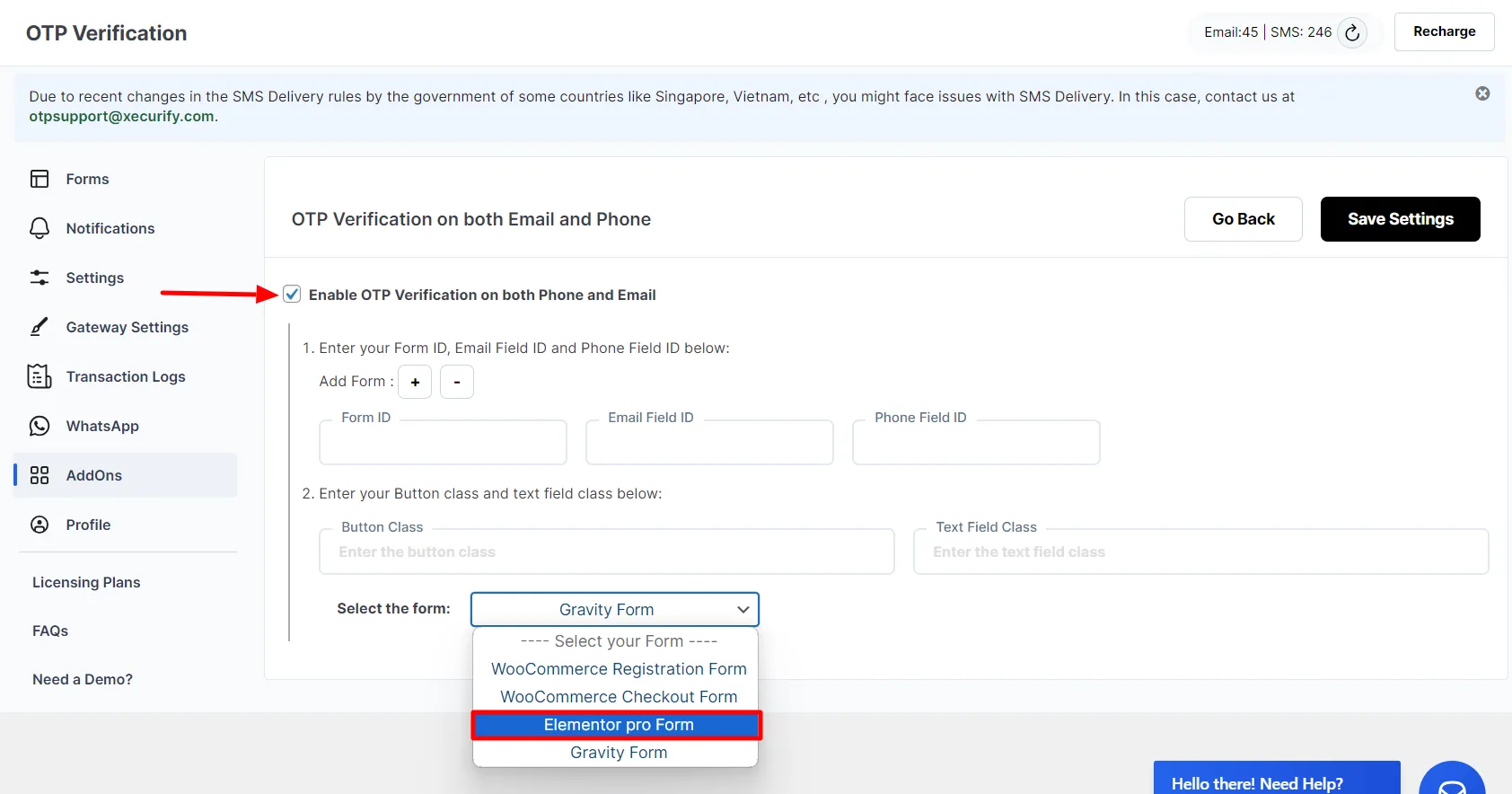The image size is (1512, 794).
Task: Dismiss the SMS delivery notice
Action: (x=1482, y=93)
